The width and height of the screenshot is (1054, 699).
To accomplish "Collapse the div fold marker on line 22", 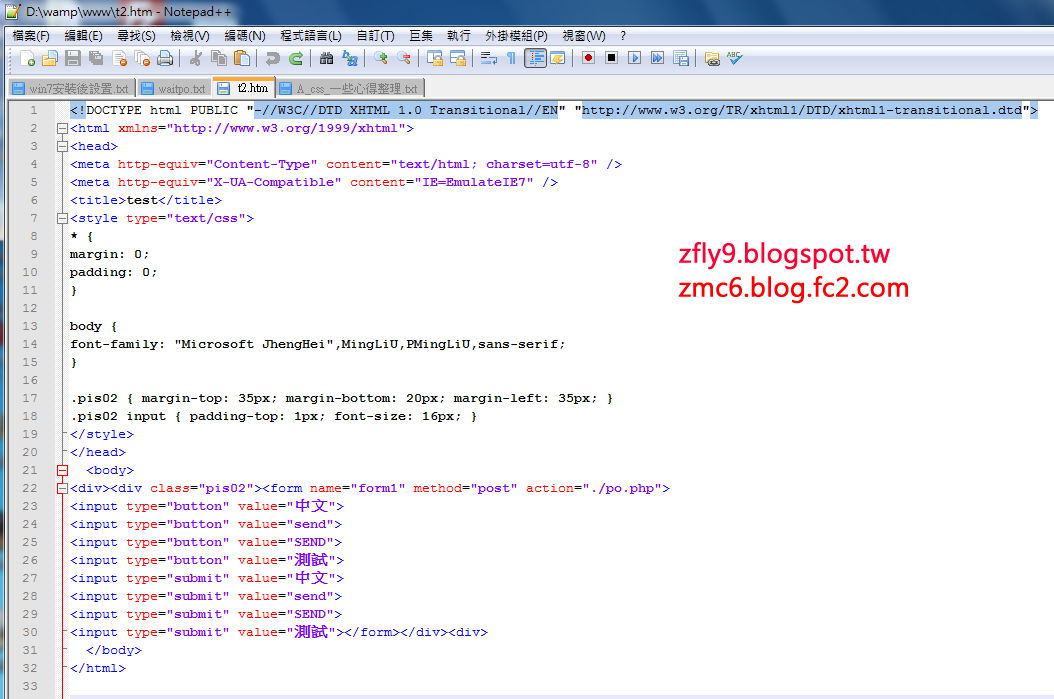I will point(63,489).
